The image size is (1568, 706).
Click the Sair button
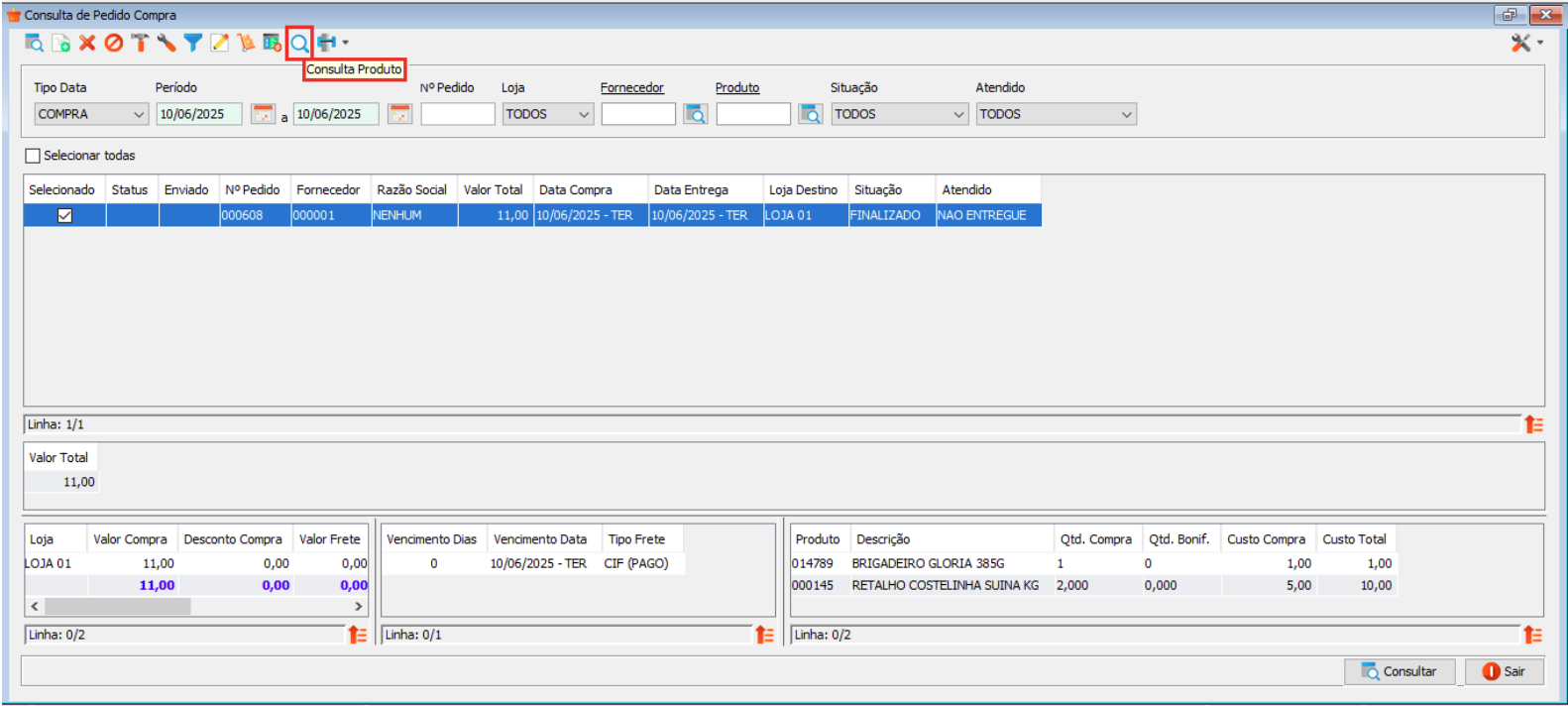(x=1504, y=671)
